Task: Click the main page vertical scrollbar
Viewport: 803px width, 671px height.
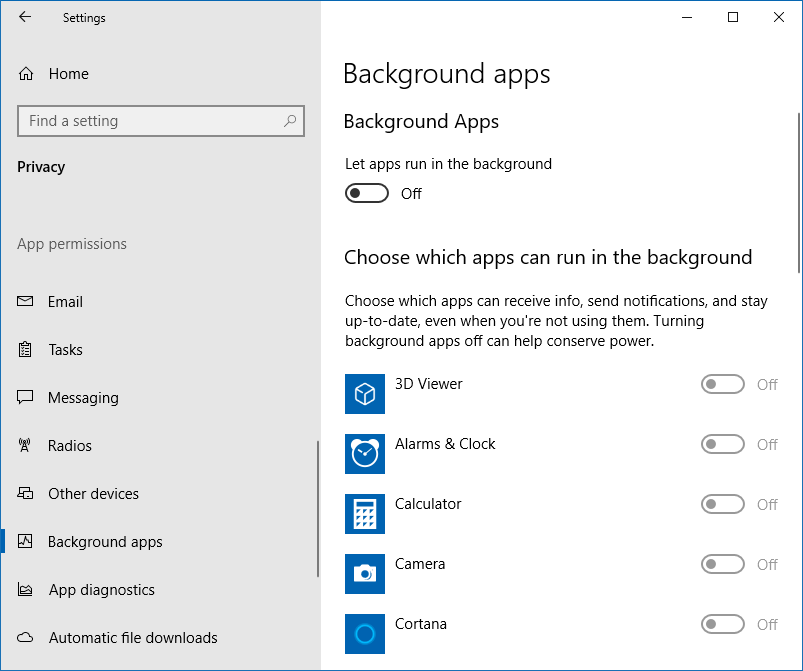Action: (x=798, y=190)
